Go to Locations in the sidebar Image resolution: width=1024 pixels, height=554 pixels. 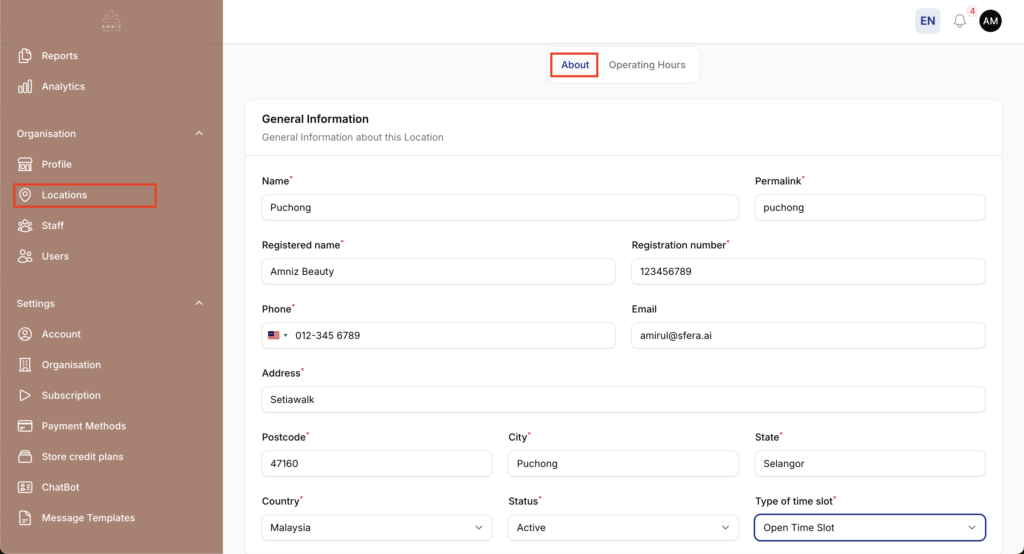point(64,195)
